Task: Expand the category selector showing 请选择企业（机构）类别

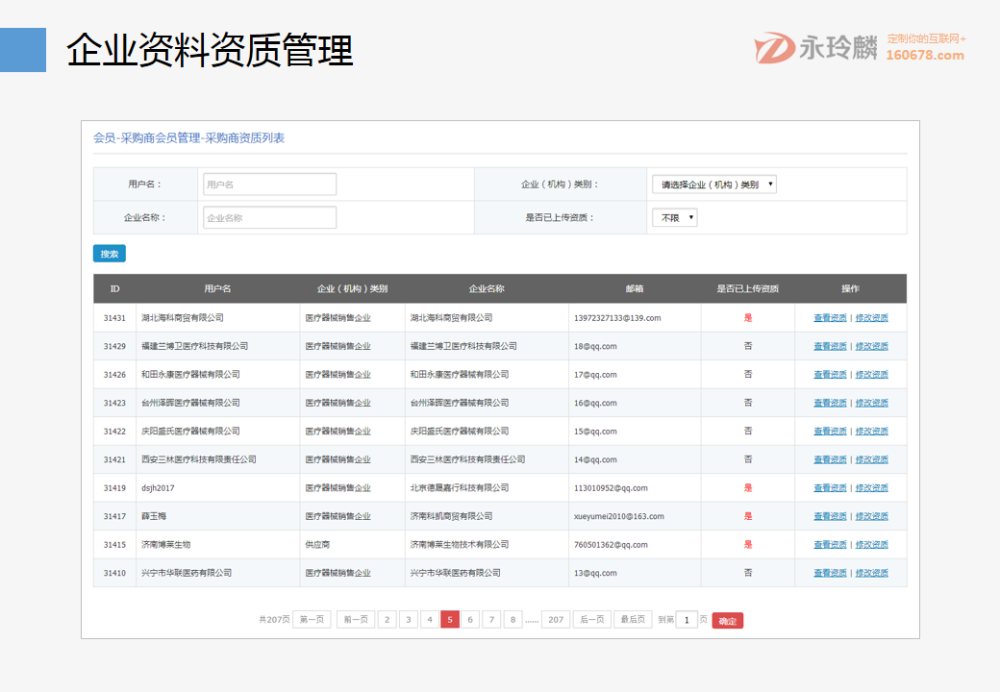Action: (713, 184)
